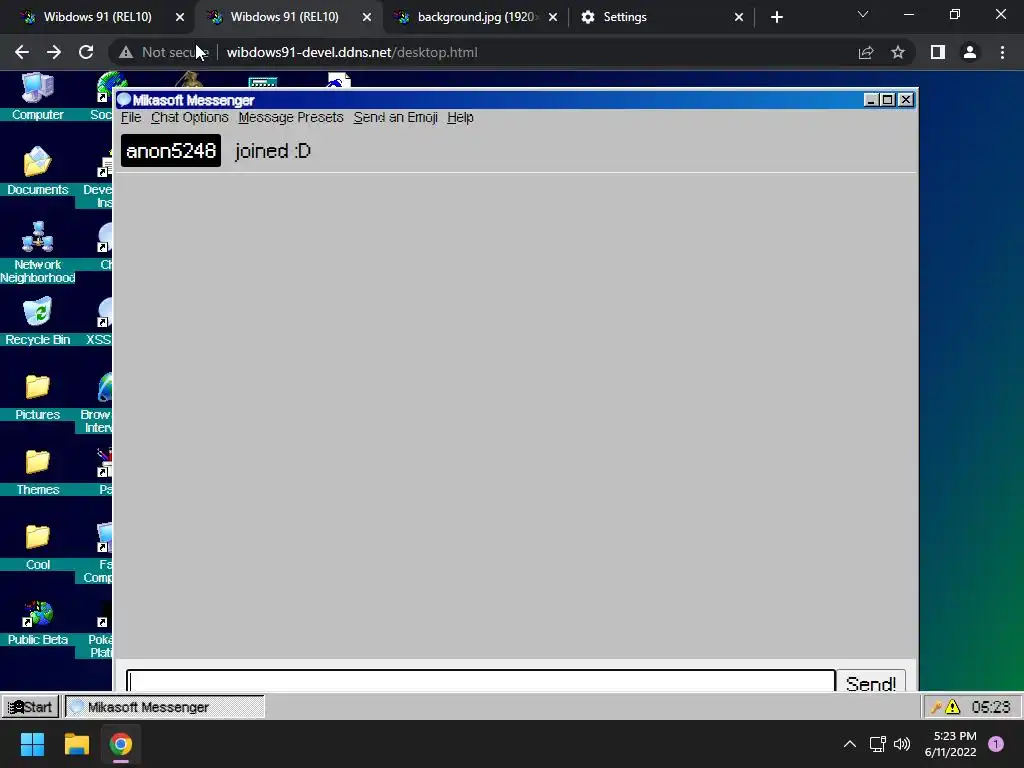Viewport: 1024px width, 768px height.
Task: Click the Chrome taskbar icon
Action: [121, 744]
